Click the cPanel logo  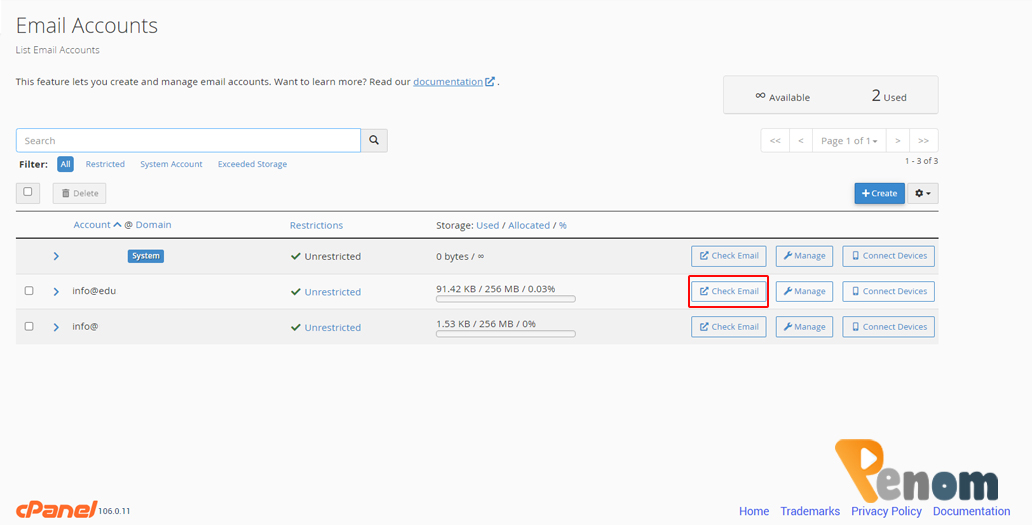pos(56,509)
